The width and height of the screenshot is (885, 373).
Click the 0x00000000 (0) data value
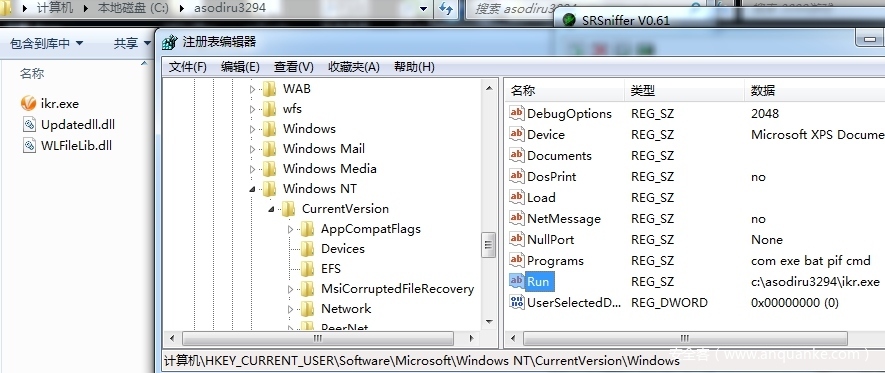795,302
